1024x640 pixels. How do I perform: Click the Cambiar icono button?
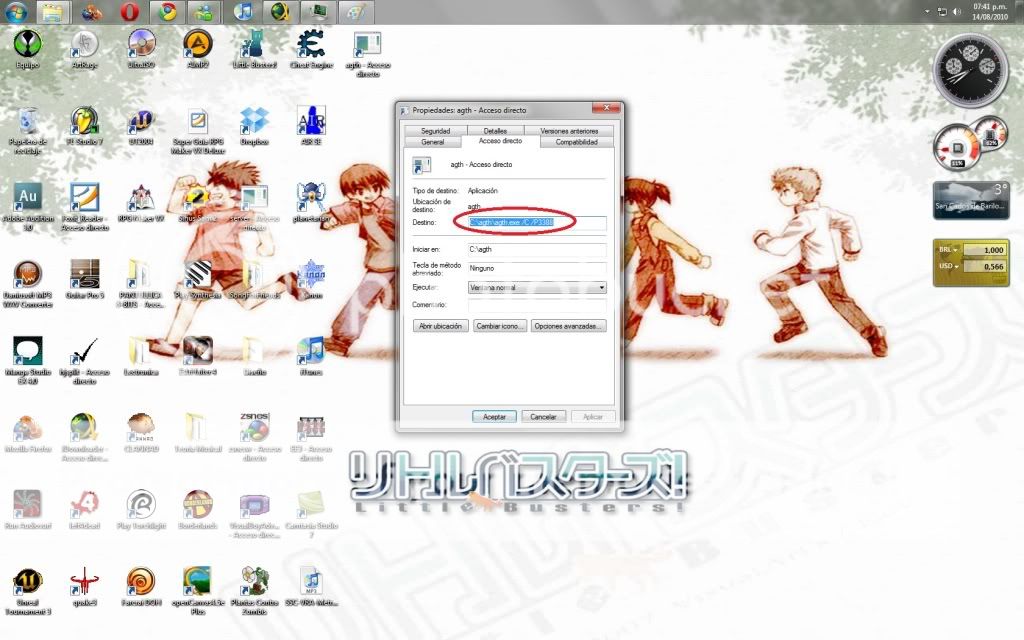500,326
